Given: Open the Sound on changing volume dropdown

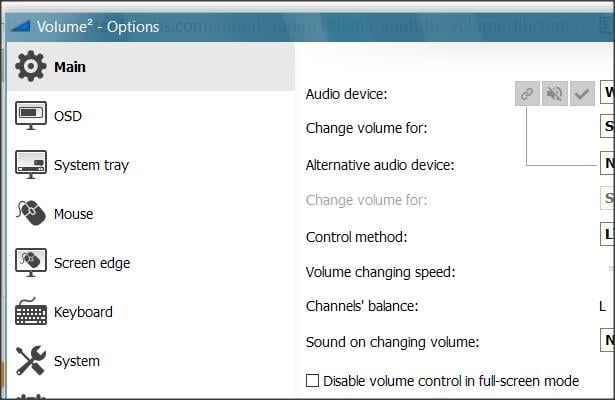Looking at the screenshot, I should point(608,340).
